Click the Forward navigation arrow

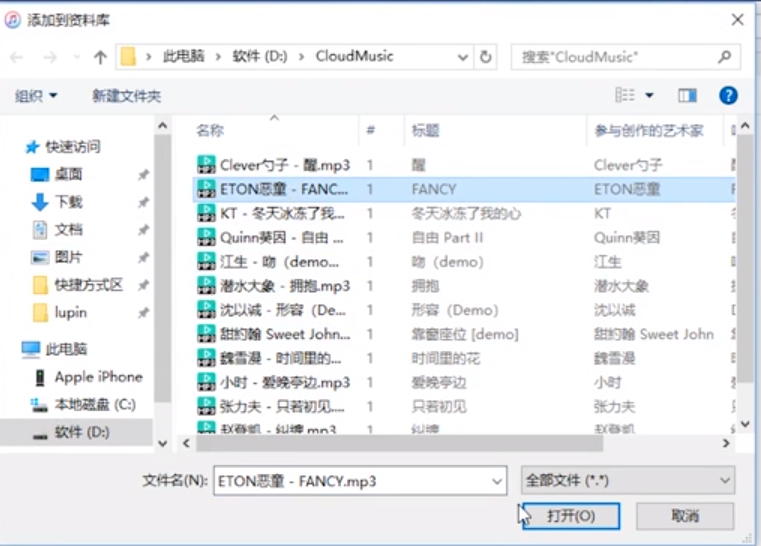(x=50, y=58)
